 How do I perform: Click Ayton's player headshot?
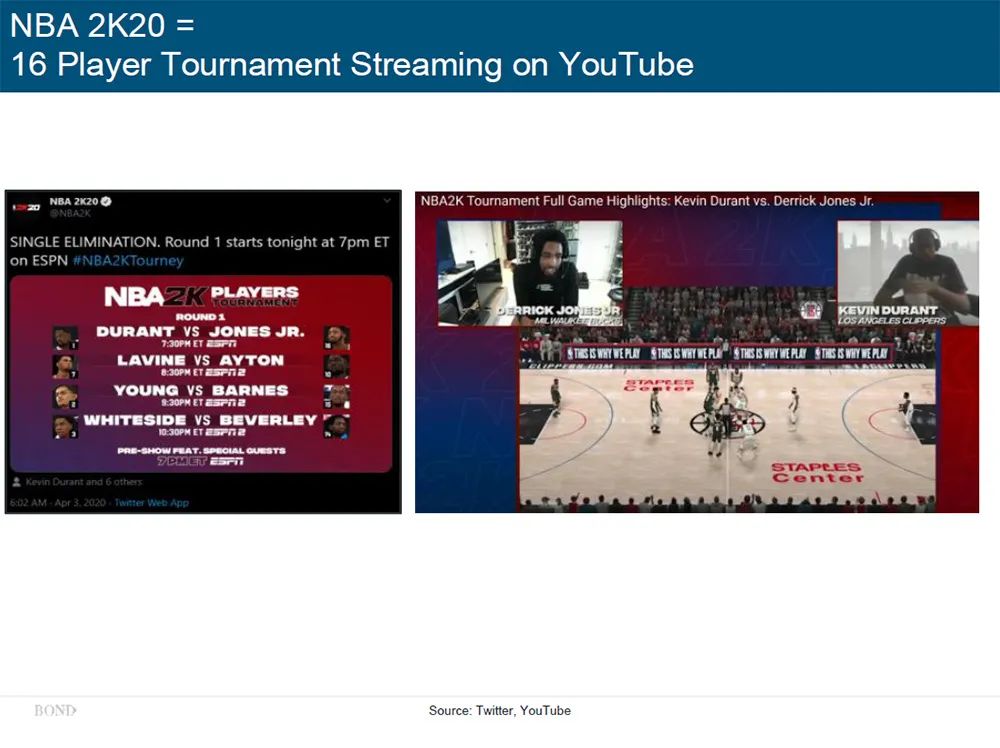tap(336, 367)
